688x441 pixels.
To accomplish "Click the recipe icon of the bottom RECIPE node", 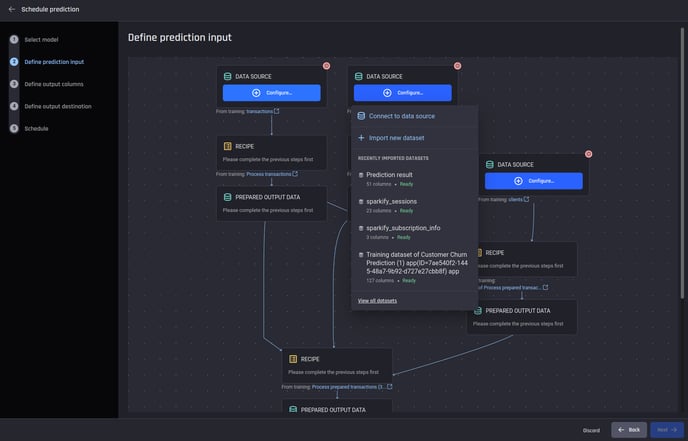I will pyautogui.click(x=293, y=359).
